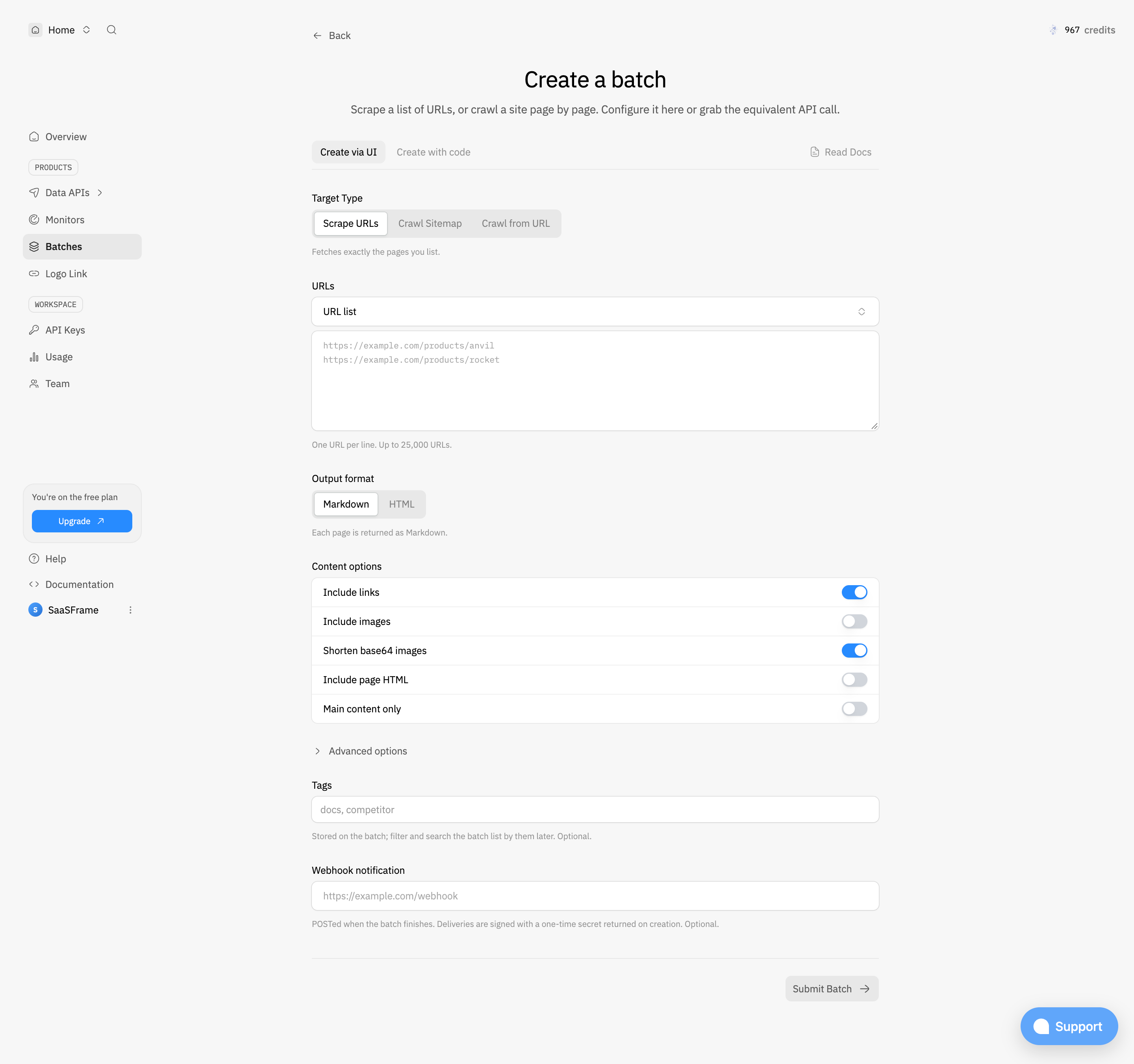Image resolution: width=1134 pixels, height=1064 pixels.
Task: Click the URL list dropdown chevrons
Action: point(862,311)
